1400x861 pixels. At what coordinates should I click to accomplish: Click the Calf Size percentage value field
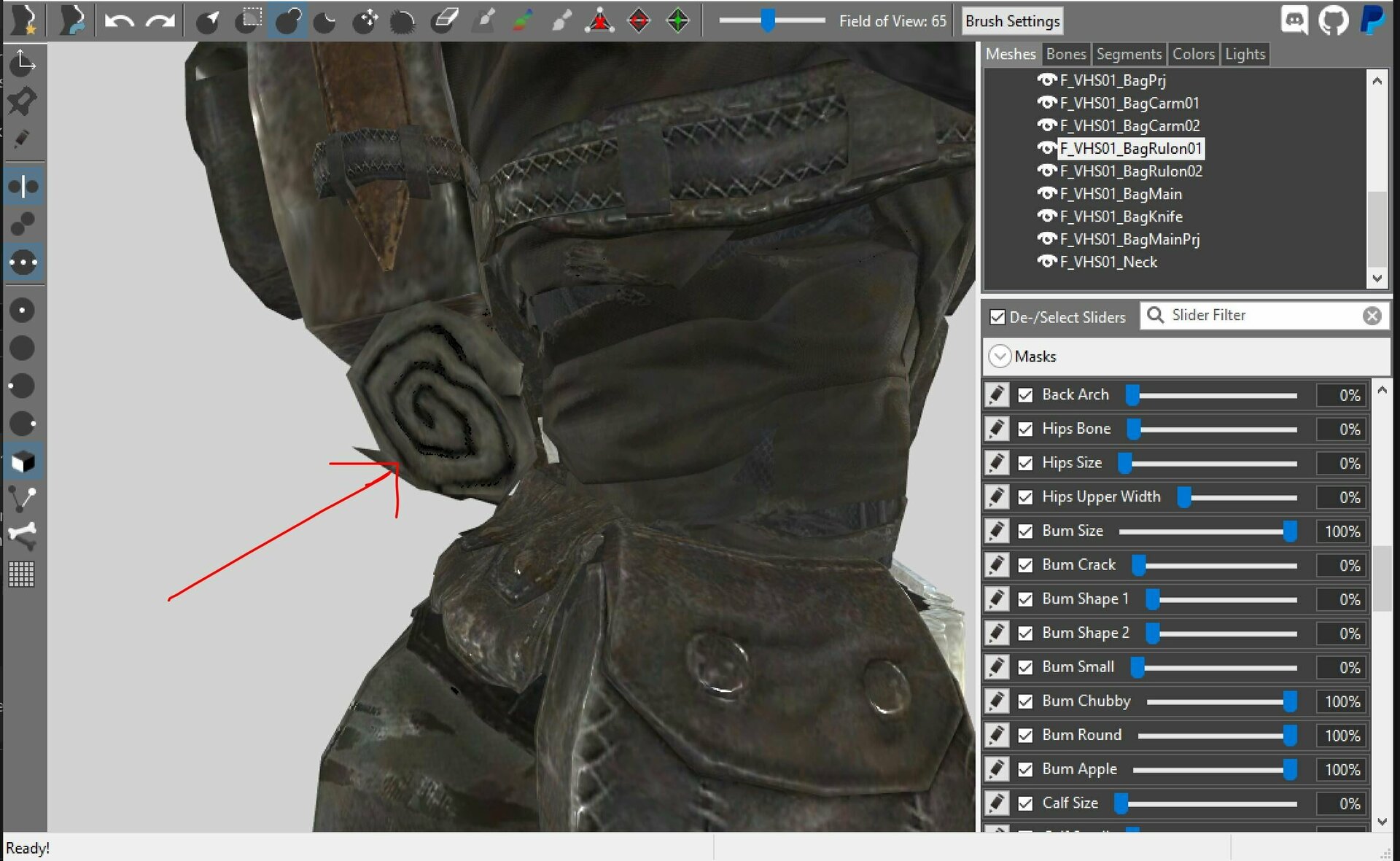point(1342,803)
